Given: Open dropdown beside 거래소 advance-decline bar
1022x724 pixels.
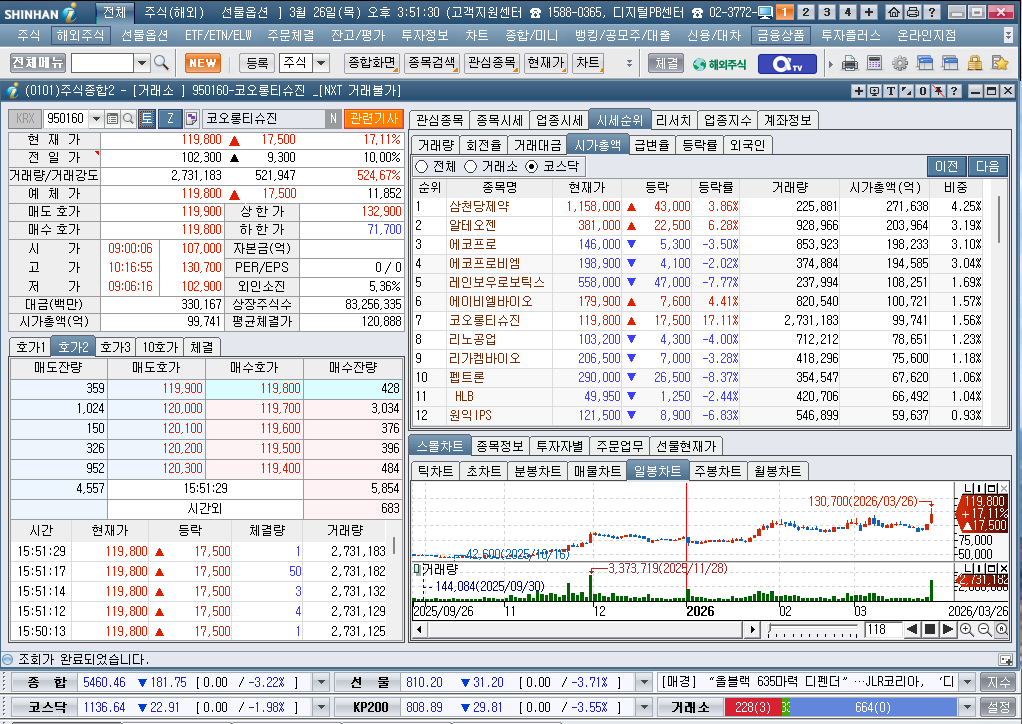Looking at the screenshot, I should (x=968, y=707).
